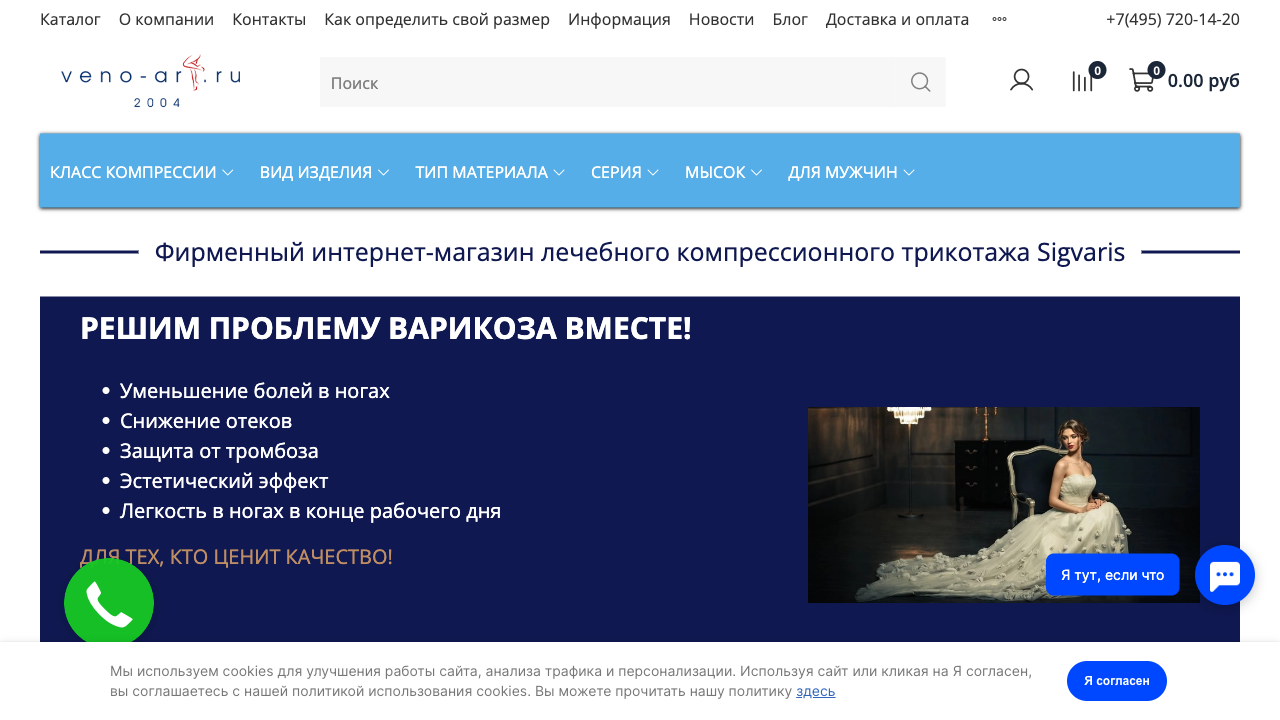The width and height of the screenshot is (1280, 720).
Task: Click the ДЛЯ ТЕХ, КТО ЦЕНИТ КАЧЕСТВО! text
Action: click(236, 557)
